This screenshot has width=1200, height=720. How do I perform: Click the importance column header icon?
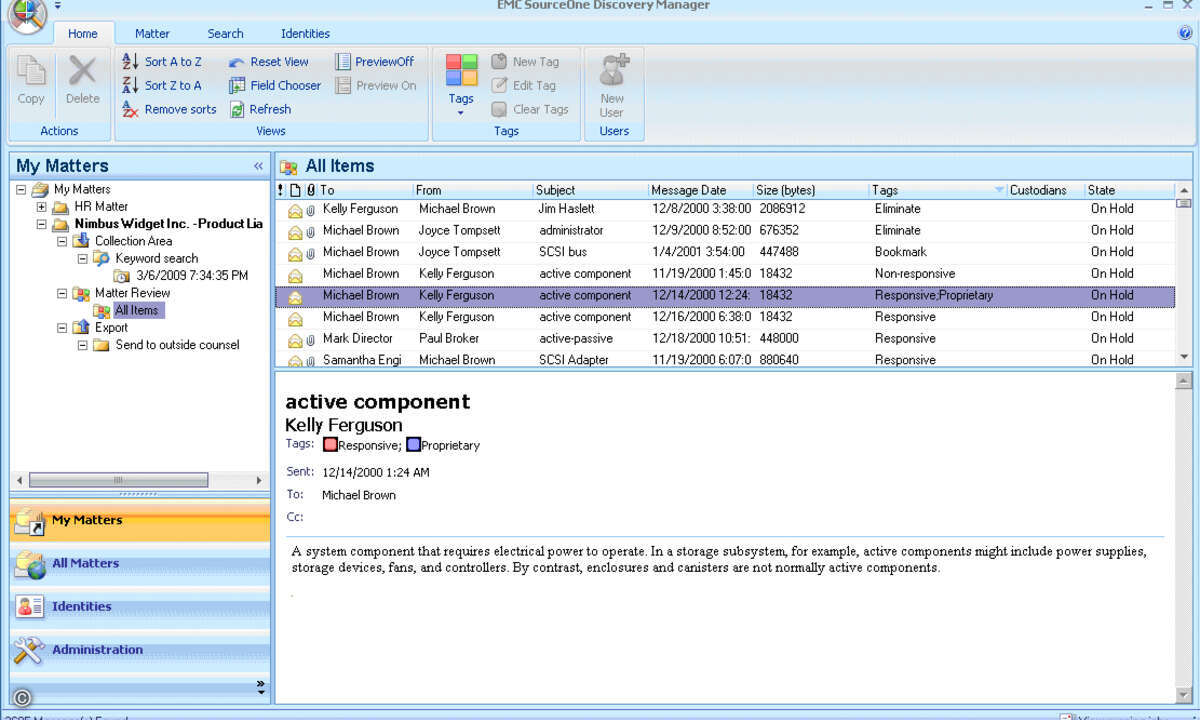point(281,190)
